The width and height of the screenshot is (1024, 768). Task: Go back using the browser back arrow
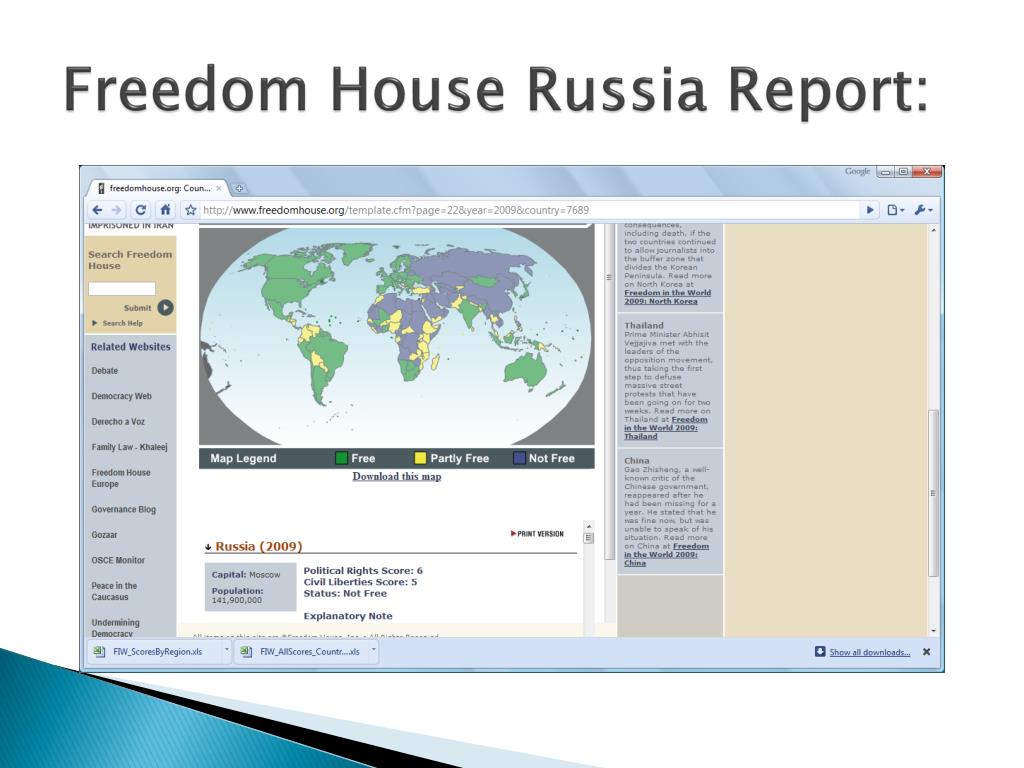(97, 210)
